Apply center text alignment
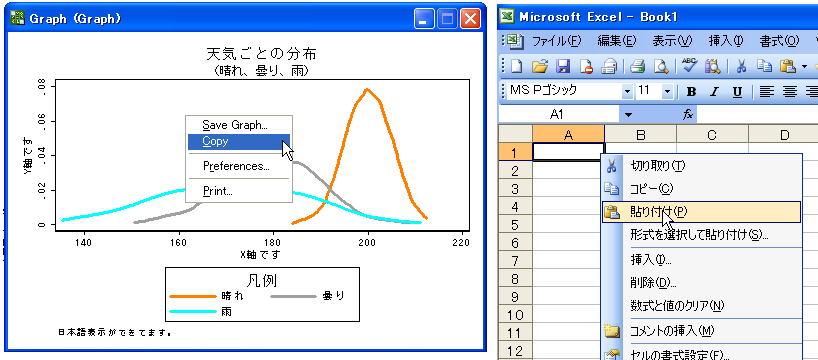This screenshot has width=818, height=360. pos(790,92)
